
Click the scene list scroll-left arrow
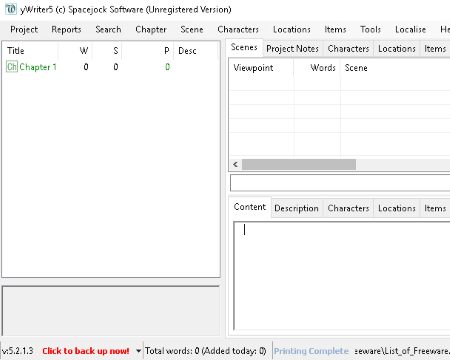(236, 164)
